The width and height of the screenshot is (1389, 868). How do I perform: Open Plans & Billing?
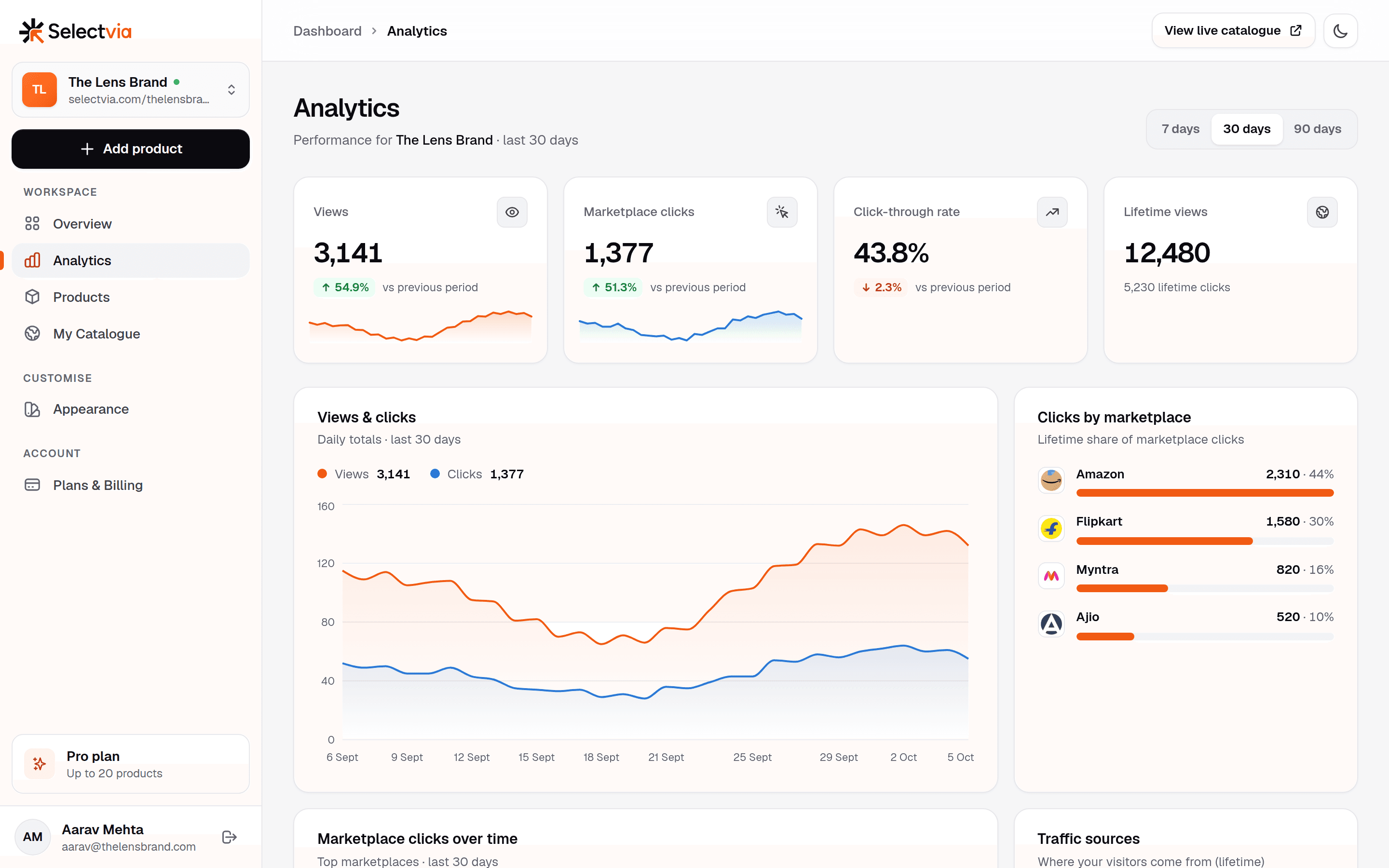[x=130, y=485]
